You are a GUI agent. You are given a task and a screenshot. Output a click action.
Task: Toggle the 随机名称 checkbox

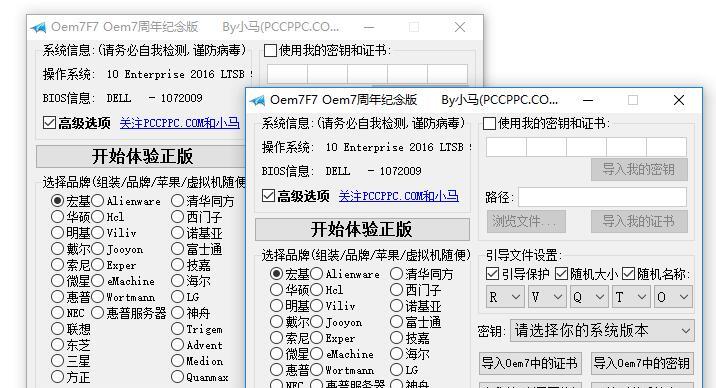(x=628, y=274)
